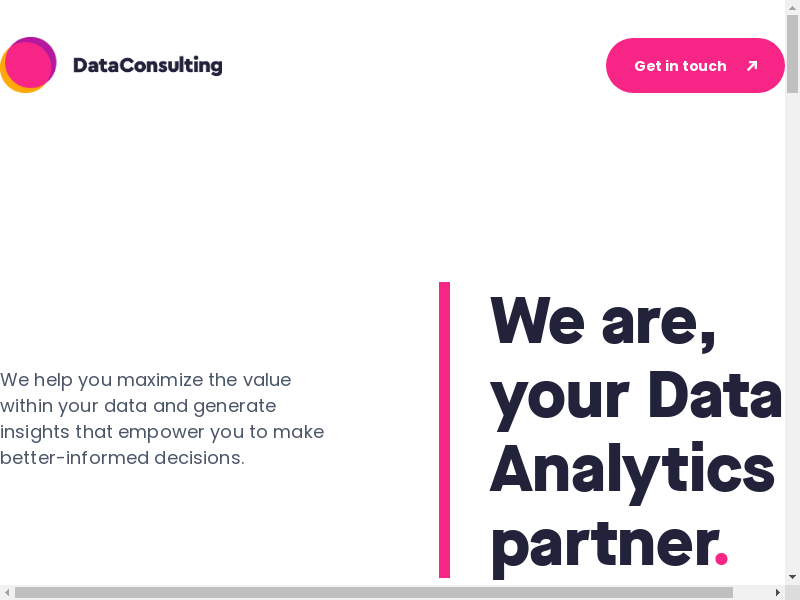The height and width of the screenshot is (600, 800).
Task: Click the vertical scrollbar up arrow
Action: pos(792,7)
